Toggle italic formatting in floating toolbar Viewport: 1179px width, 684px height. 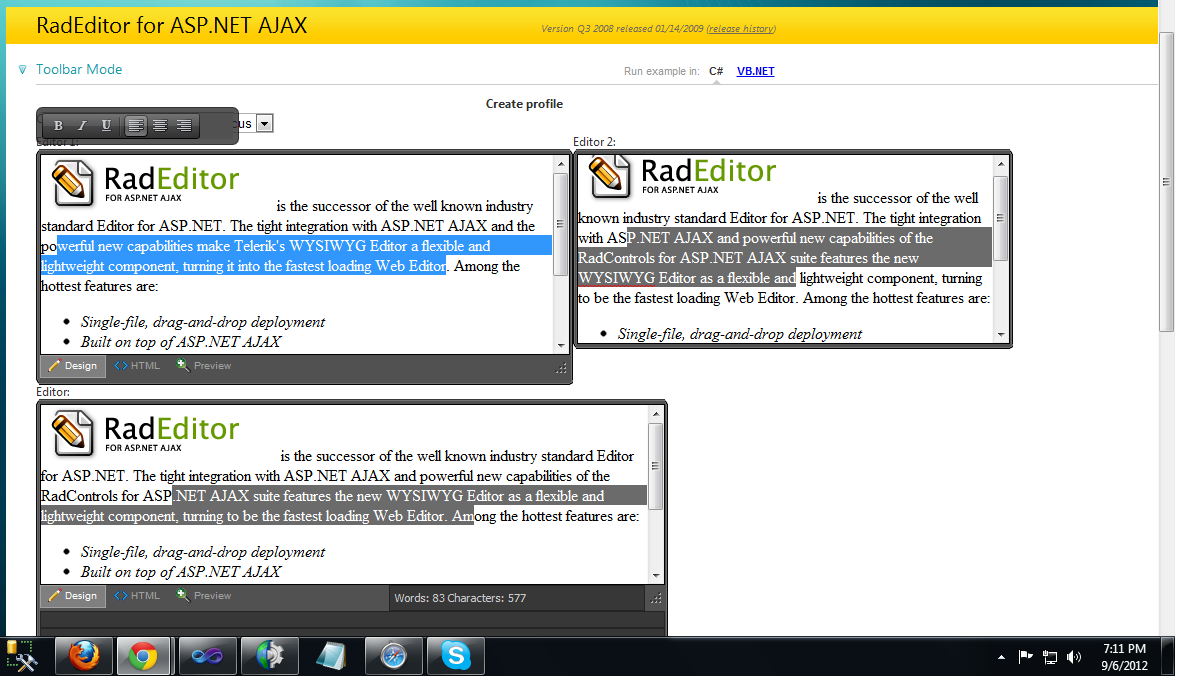click(82, 126)
